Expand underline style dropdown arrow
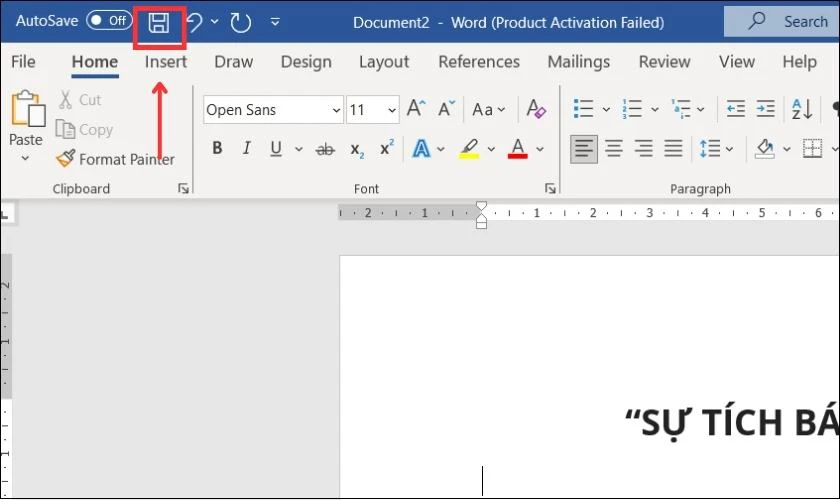 (x=299, y=150)
